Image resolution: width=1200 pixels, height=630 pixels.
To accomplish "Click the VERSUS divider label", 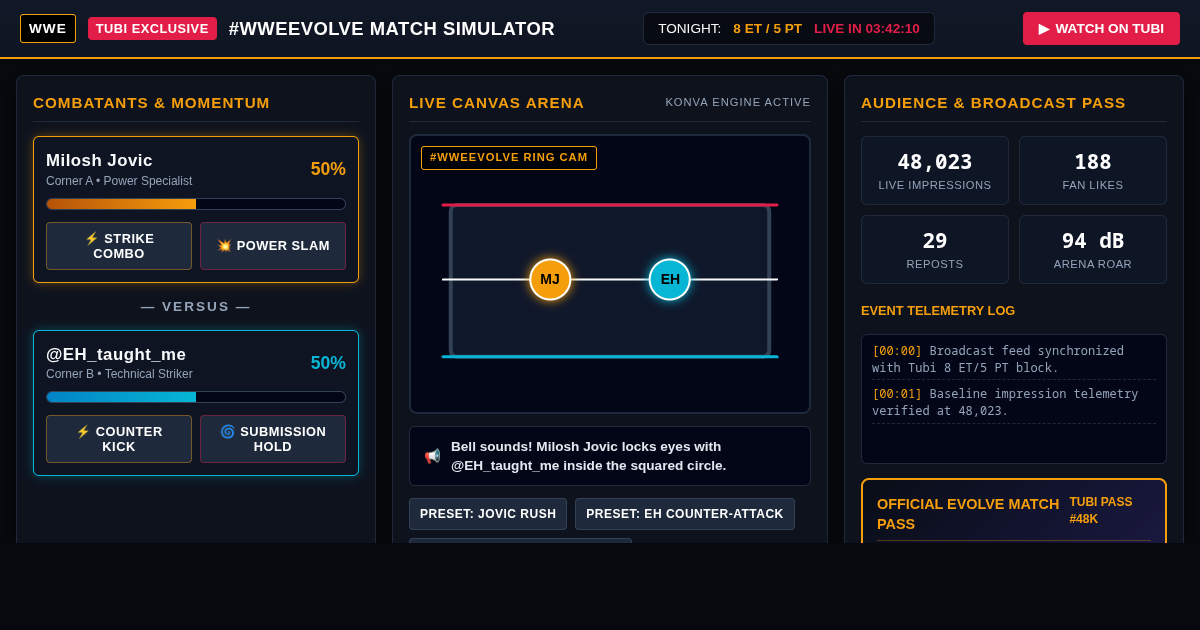I will pos(196,306).
